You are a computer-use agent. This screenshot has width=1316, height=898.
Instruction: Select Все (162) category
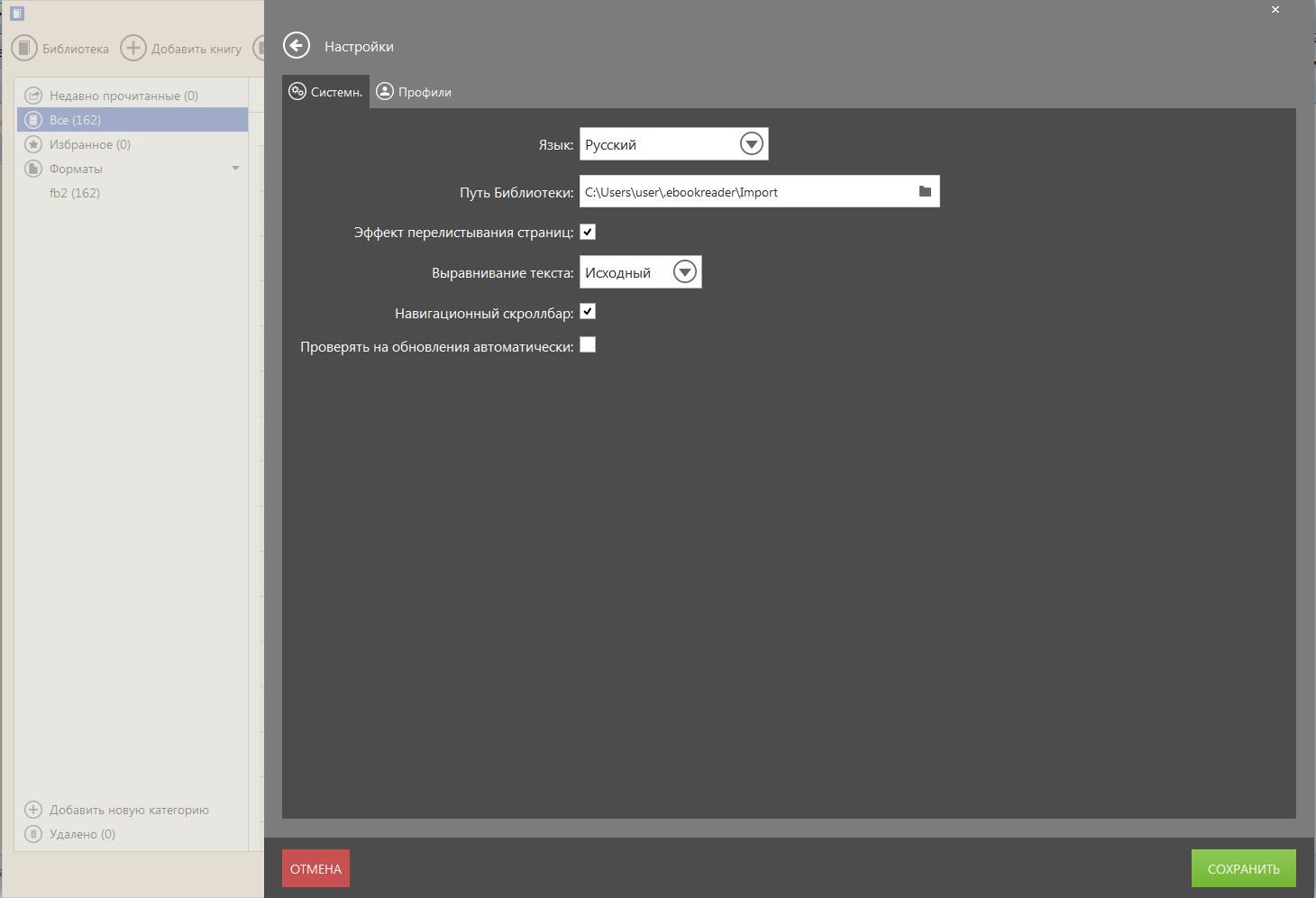(132, 120)
